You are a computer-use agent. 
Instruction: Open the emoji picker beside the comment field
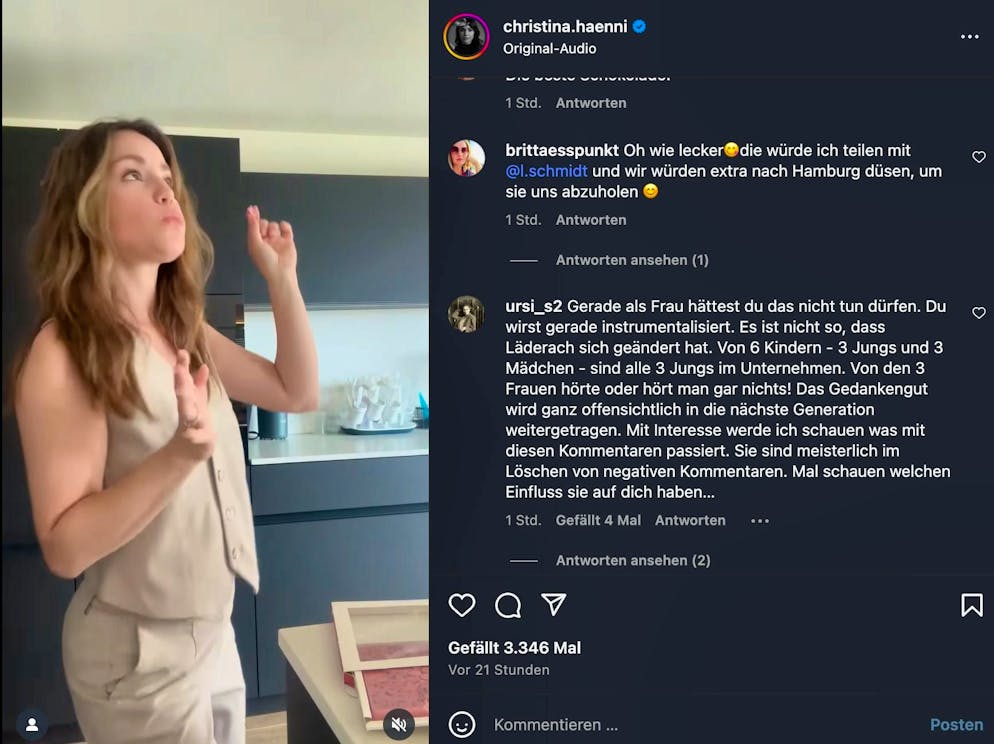pyautogui.click(x=461, y=724)
